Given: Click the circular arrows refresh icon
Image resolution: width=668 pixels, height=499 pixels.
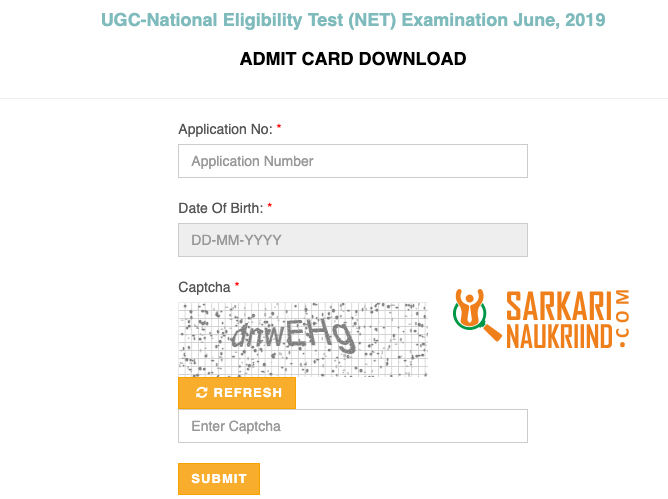Looking at the screenshot, I should pos(202,392).
